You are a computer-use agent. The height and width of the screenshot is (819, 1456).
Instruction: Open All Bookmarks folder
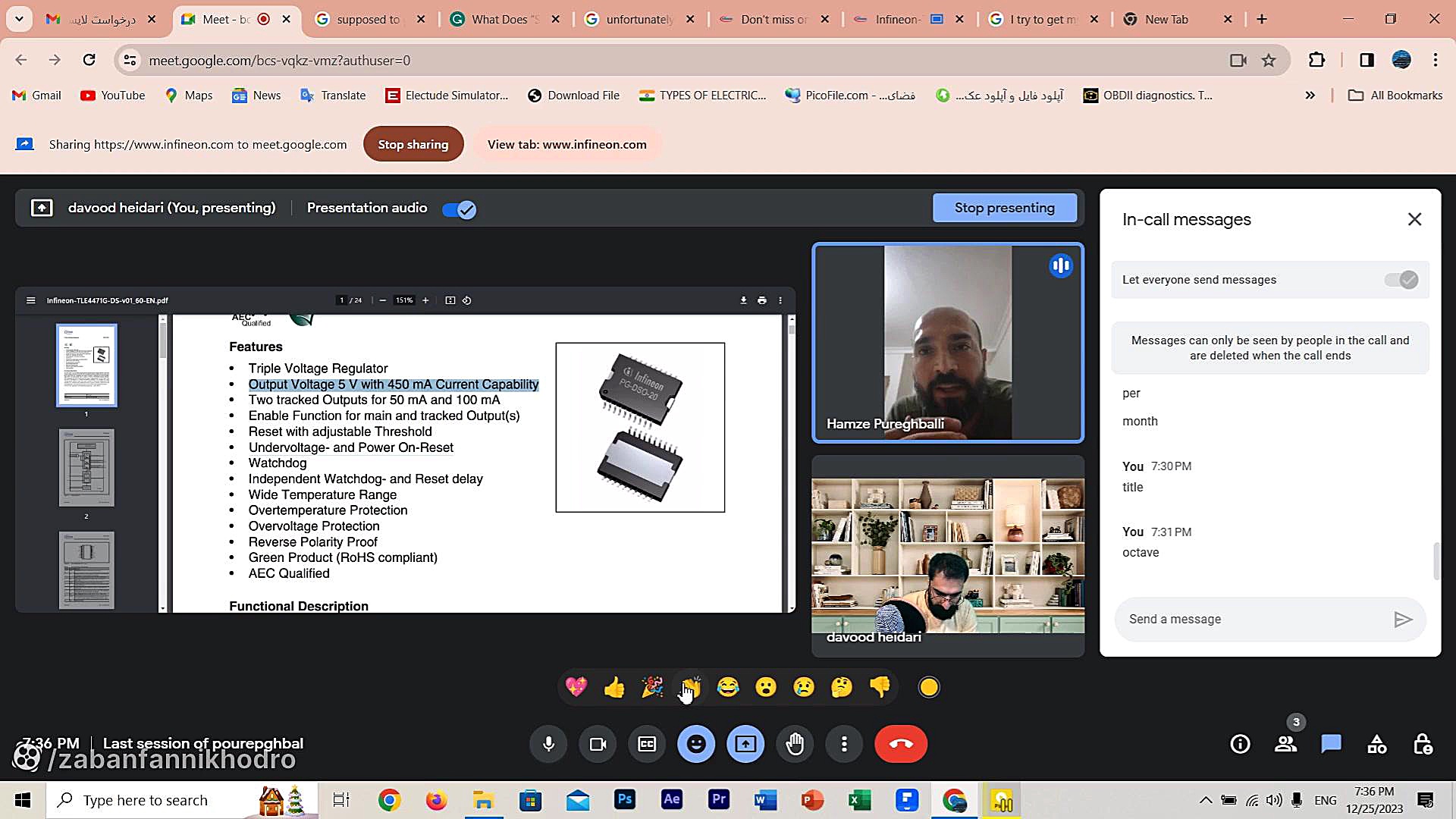[1395, 95]
